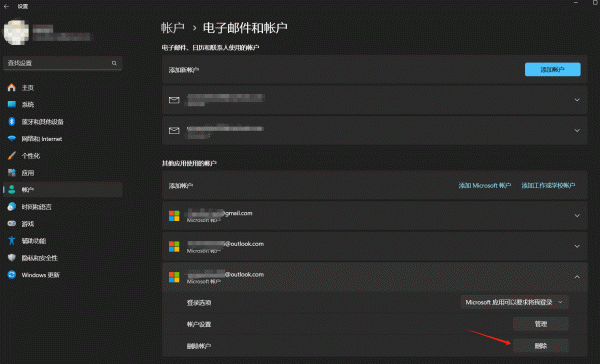Click the gaming controller icon
This screenshot has height=364, width=600.
(x=11, y=224)
